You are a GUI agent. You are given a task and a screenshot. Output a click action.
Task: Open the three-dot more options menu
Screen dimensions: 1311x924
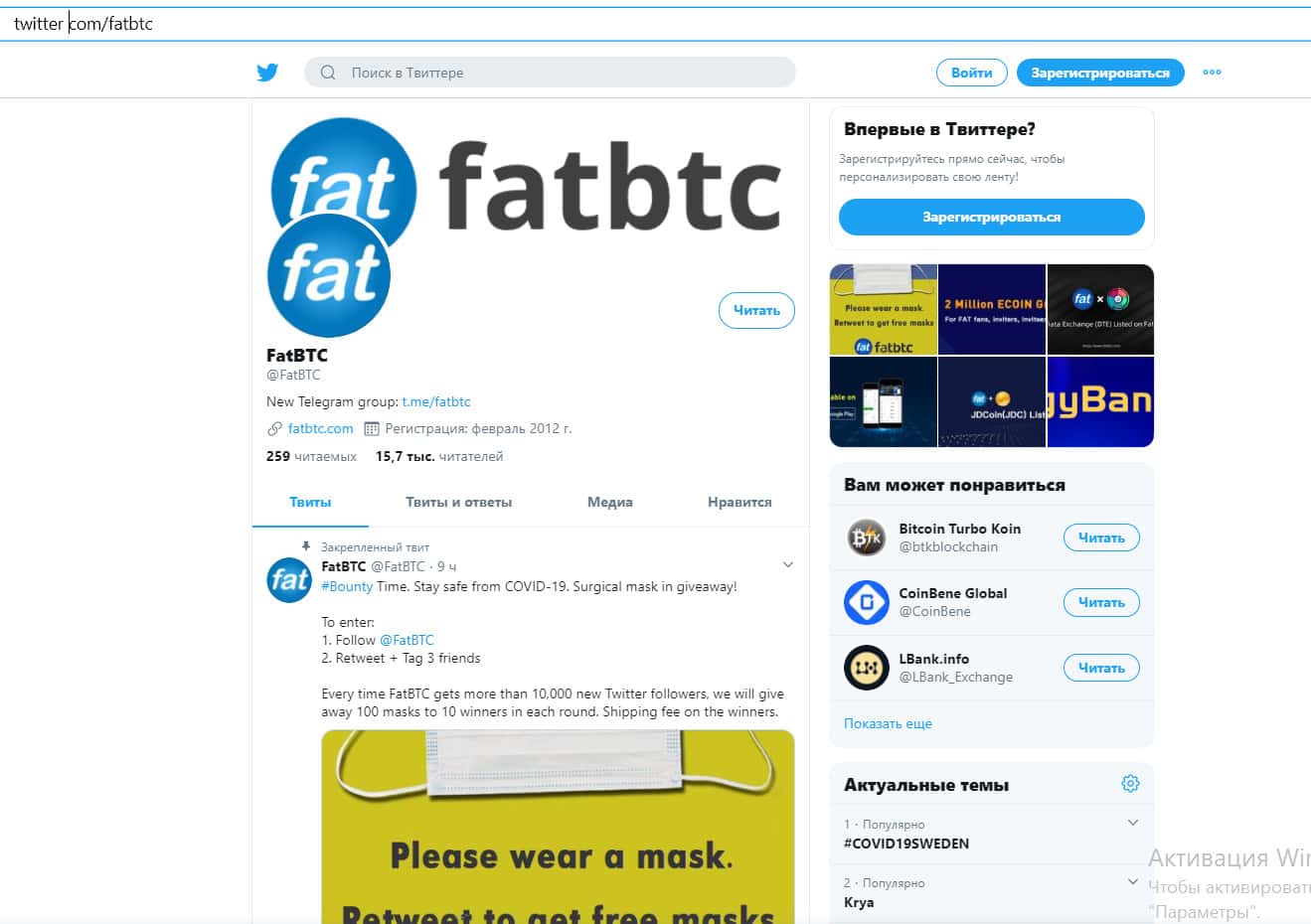pyautogui.click(x=1212, y=73)
